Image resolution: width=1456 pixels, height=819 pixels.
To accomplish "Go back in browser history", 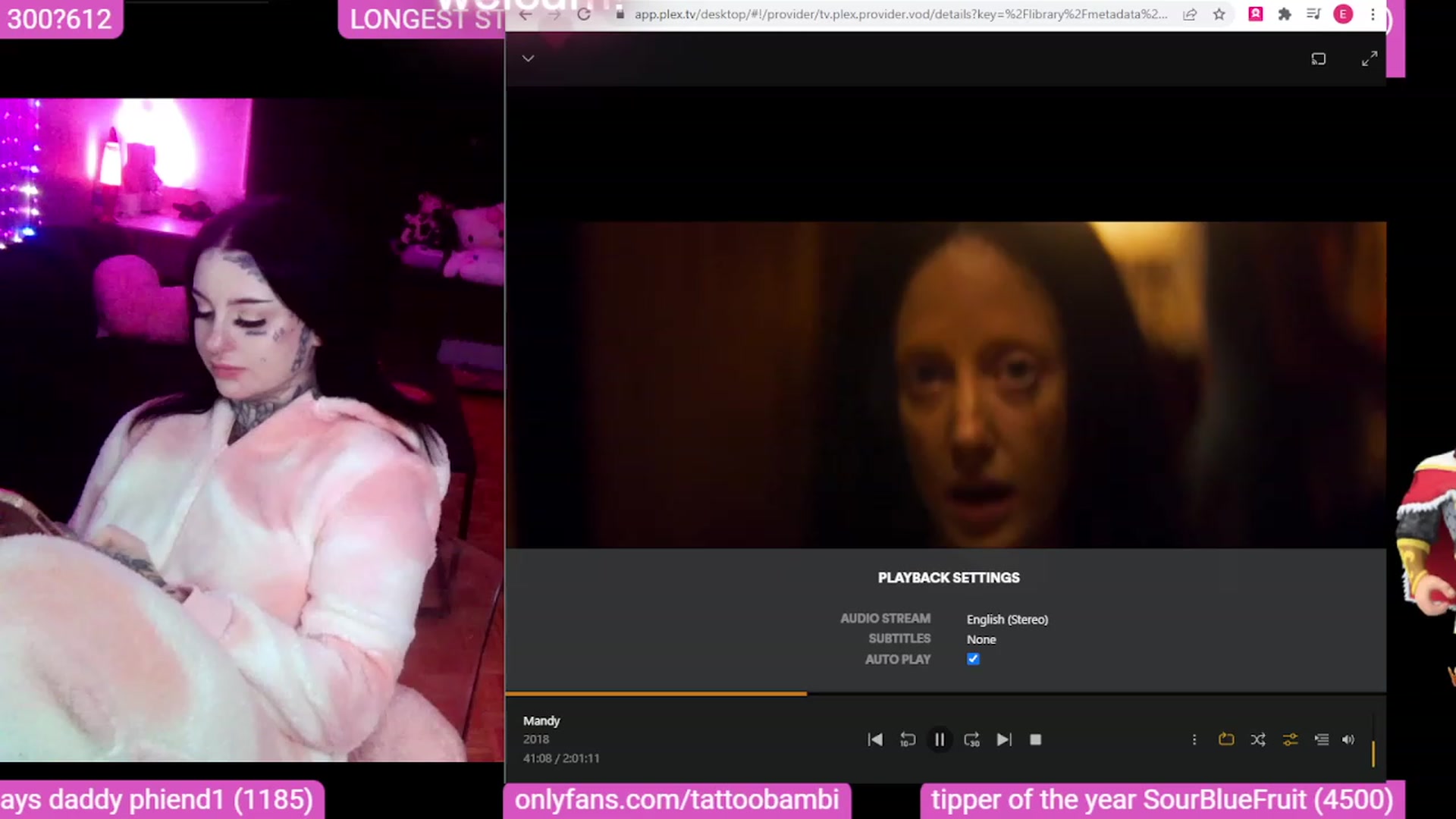I will (x=526, y=14).
